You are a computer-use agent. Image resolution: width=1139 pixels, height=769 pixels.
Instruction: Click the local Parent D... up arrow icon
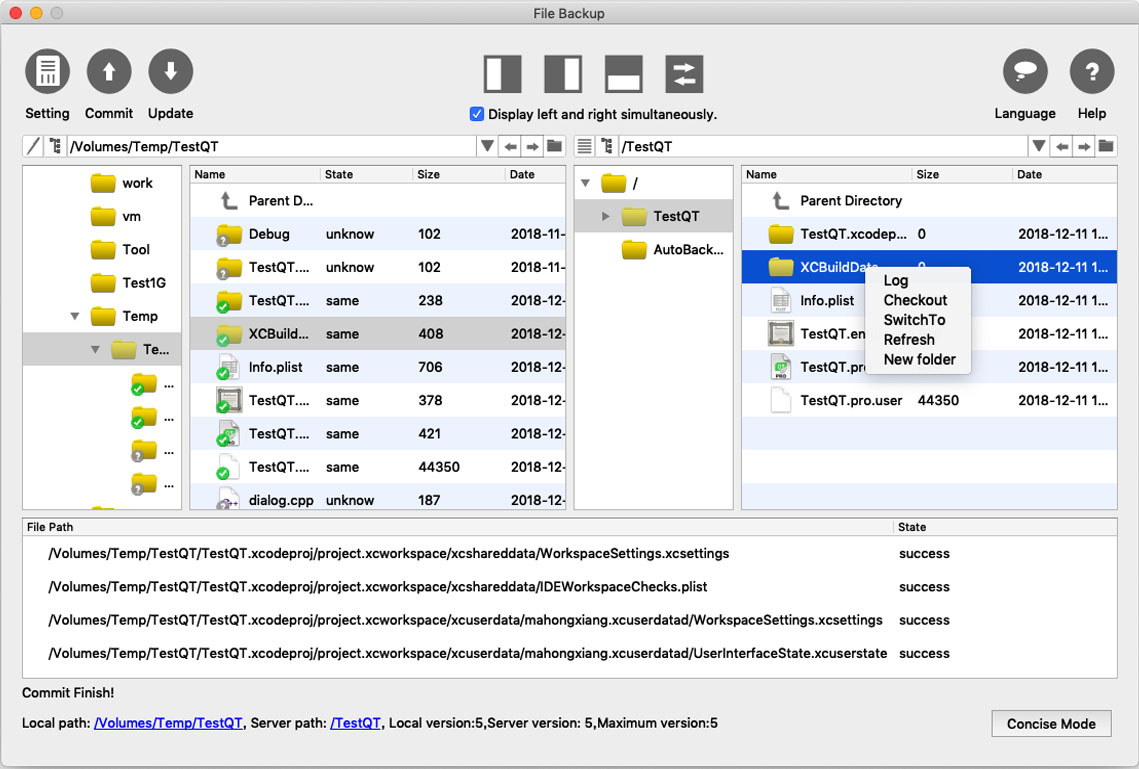[x=229, y=200]
